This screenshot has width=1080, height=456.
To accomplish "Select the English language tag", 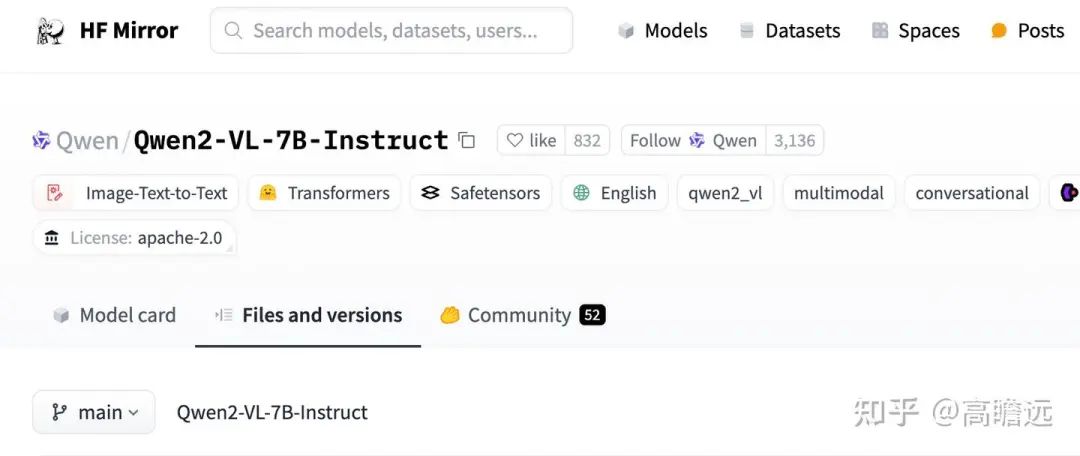I will click(x=614, y=193).
